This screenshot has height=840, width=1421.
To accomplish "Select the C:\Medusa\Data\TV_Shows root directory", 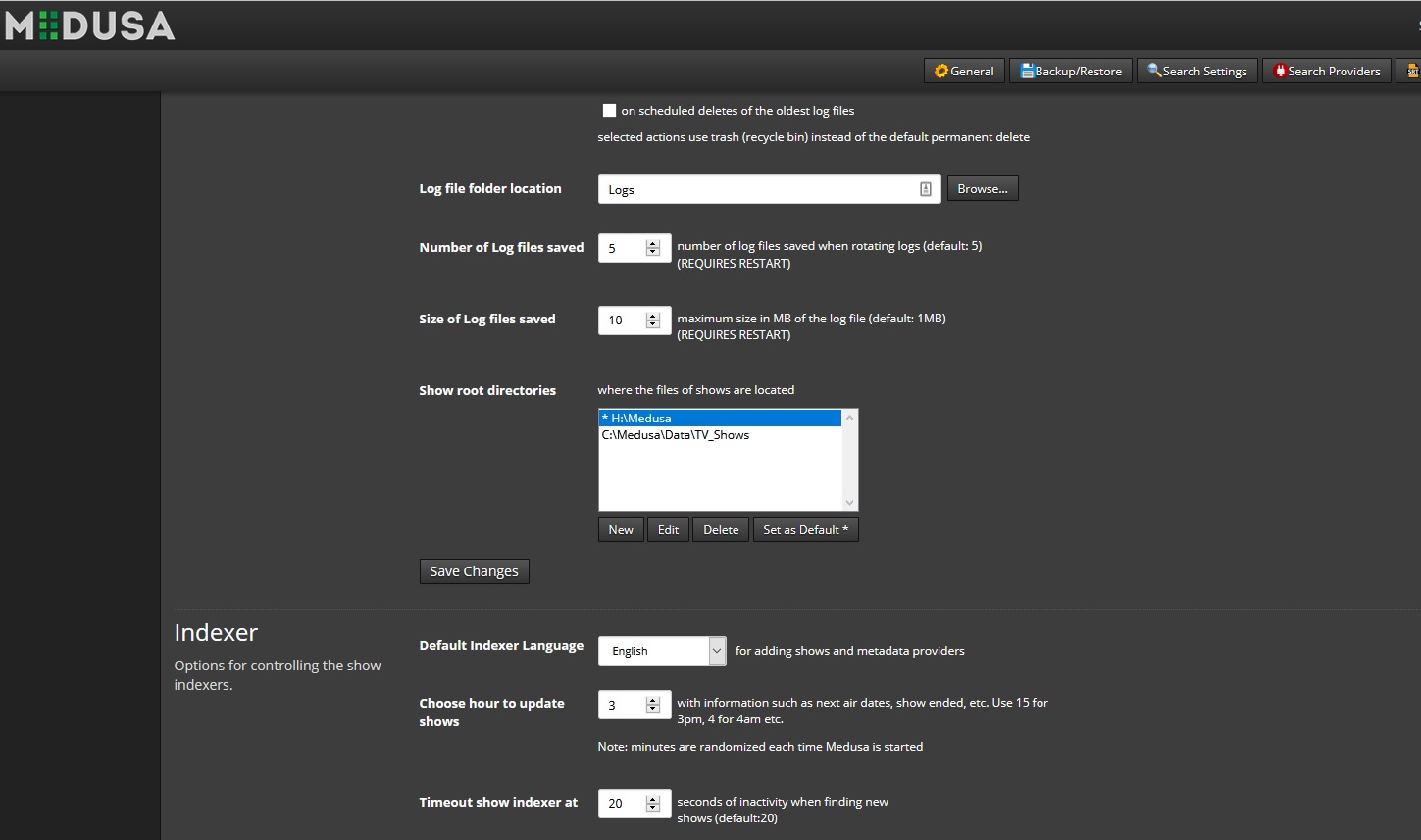I will [x=673, y=434].
